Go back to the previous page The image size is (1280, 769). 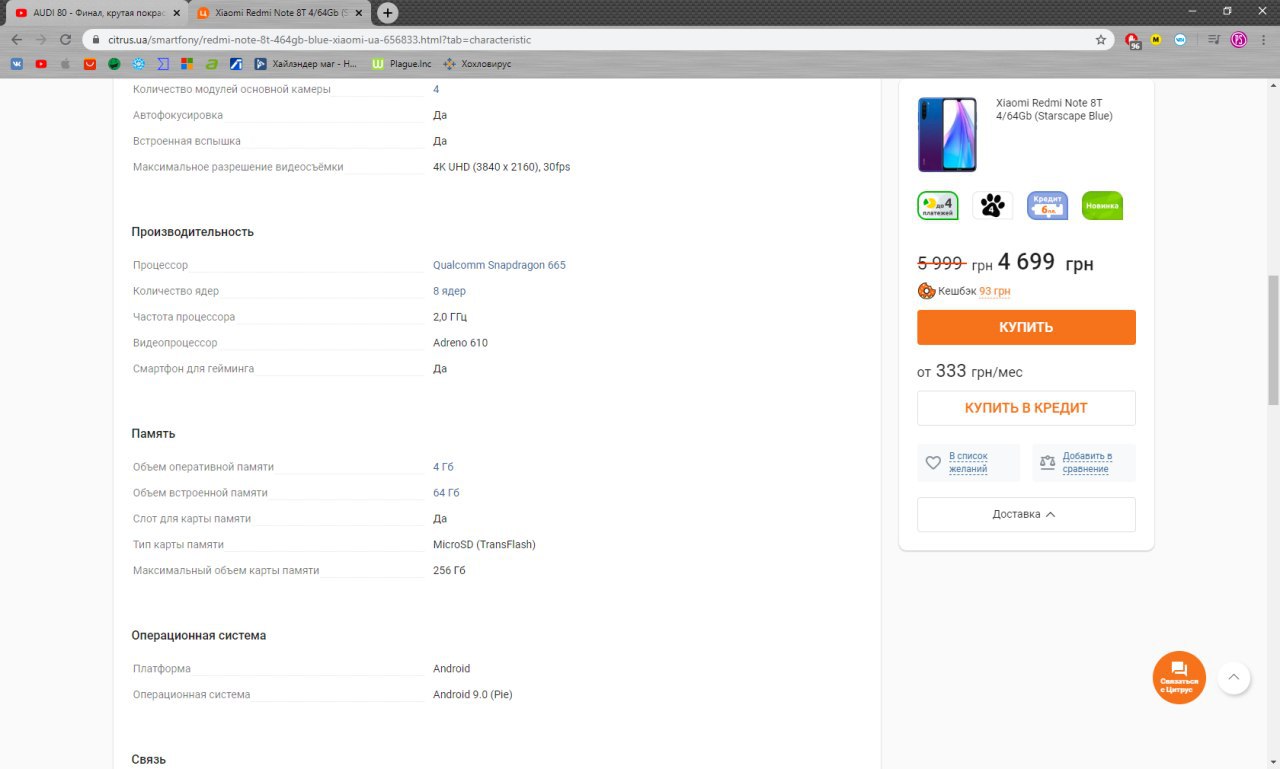point(16,39)
